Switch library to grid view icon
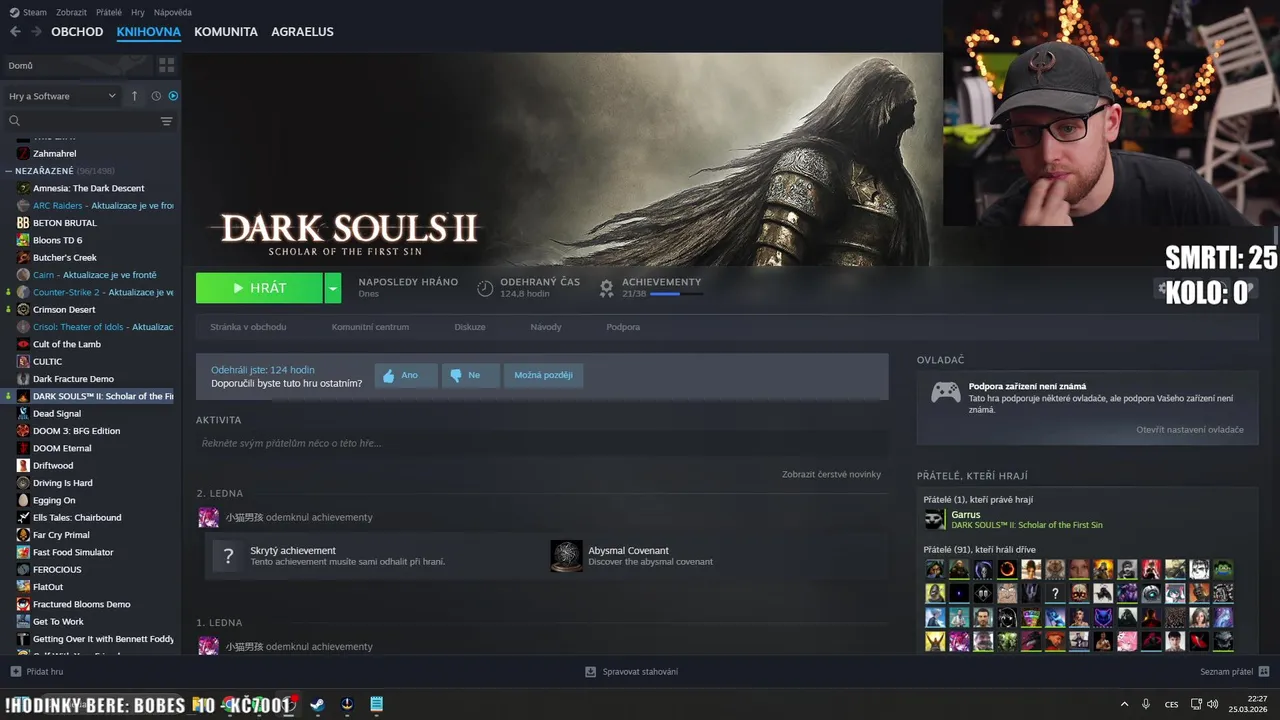 [166, 65]
